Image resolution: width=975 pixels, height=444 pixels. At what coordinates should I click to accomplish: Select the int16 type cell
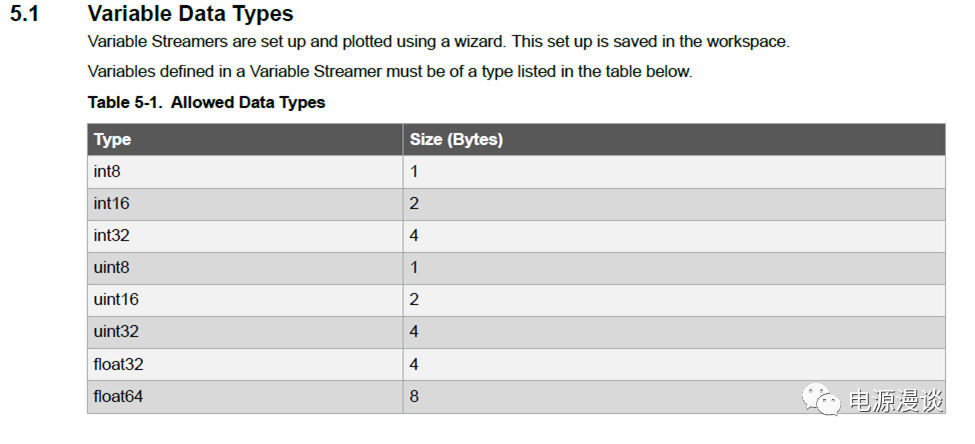[111, 203]
